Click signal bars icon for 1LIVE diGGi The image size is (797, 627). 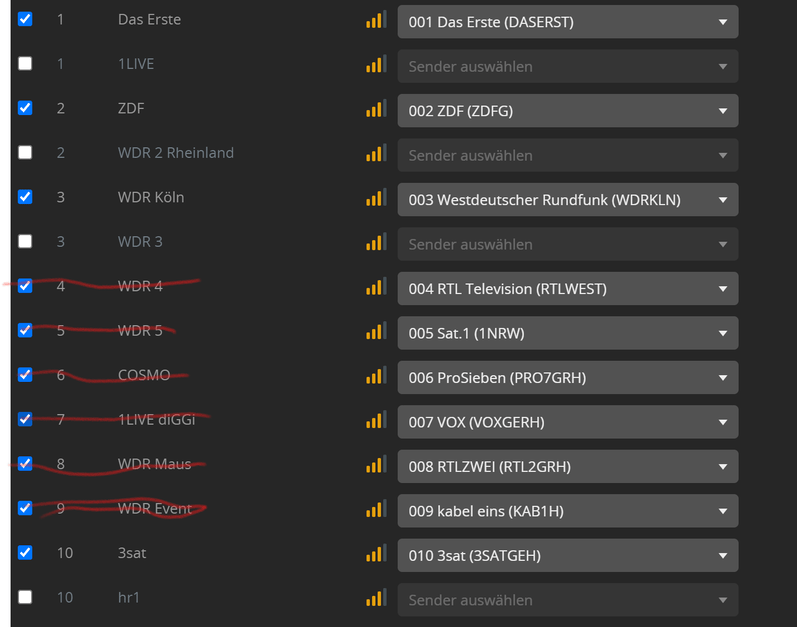(x=376, y=420)
